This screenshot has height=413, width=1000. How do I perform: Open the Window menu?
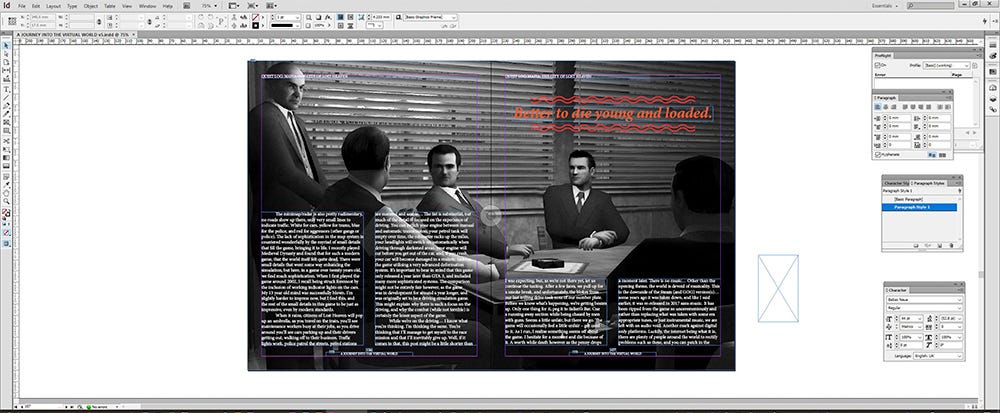tap(147, 6)
